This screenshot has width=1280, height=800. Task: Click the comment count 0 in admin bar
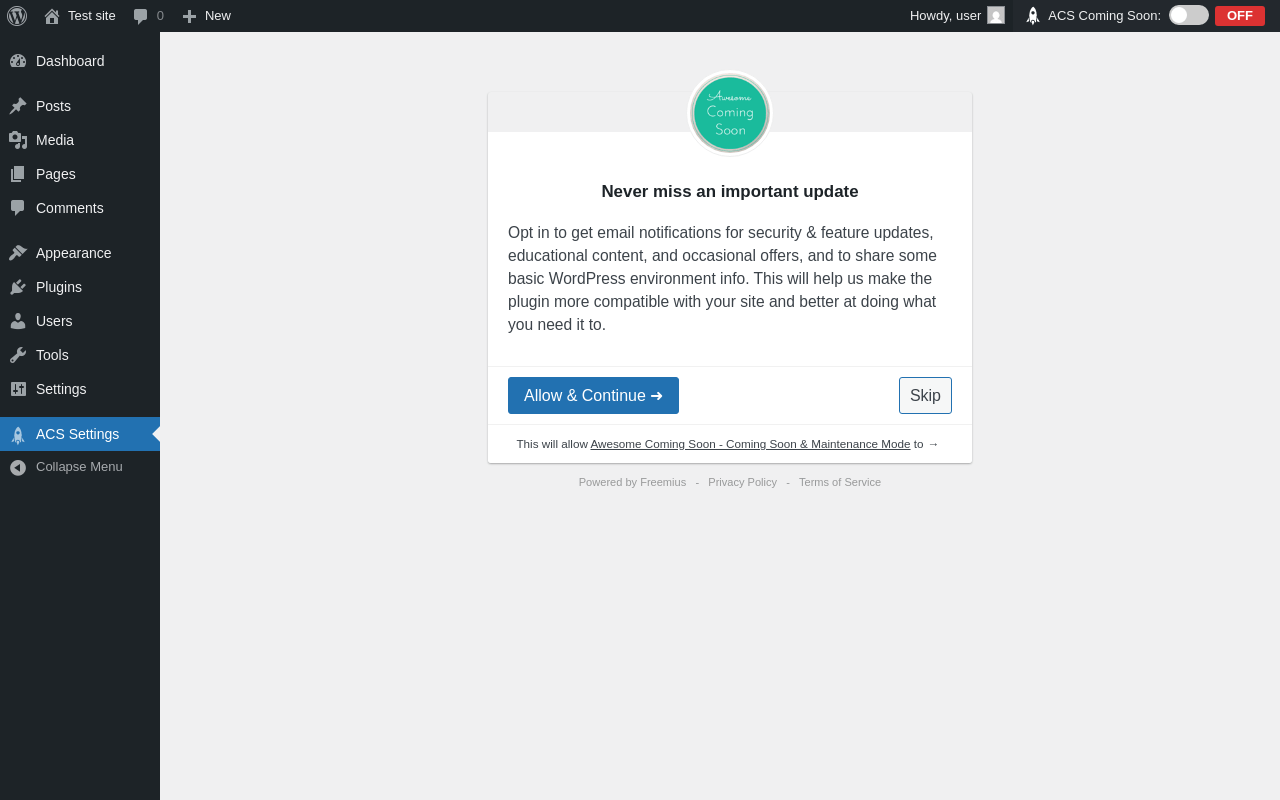[160, 16]
